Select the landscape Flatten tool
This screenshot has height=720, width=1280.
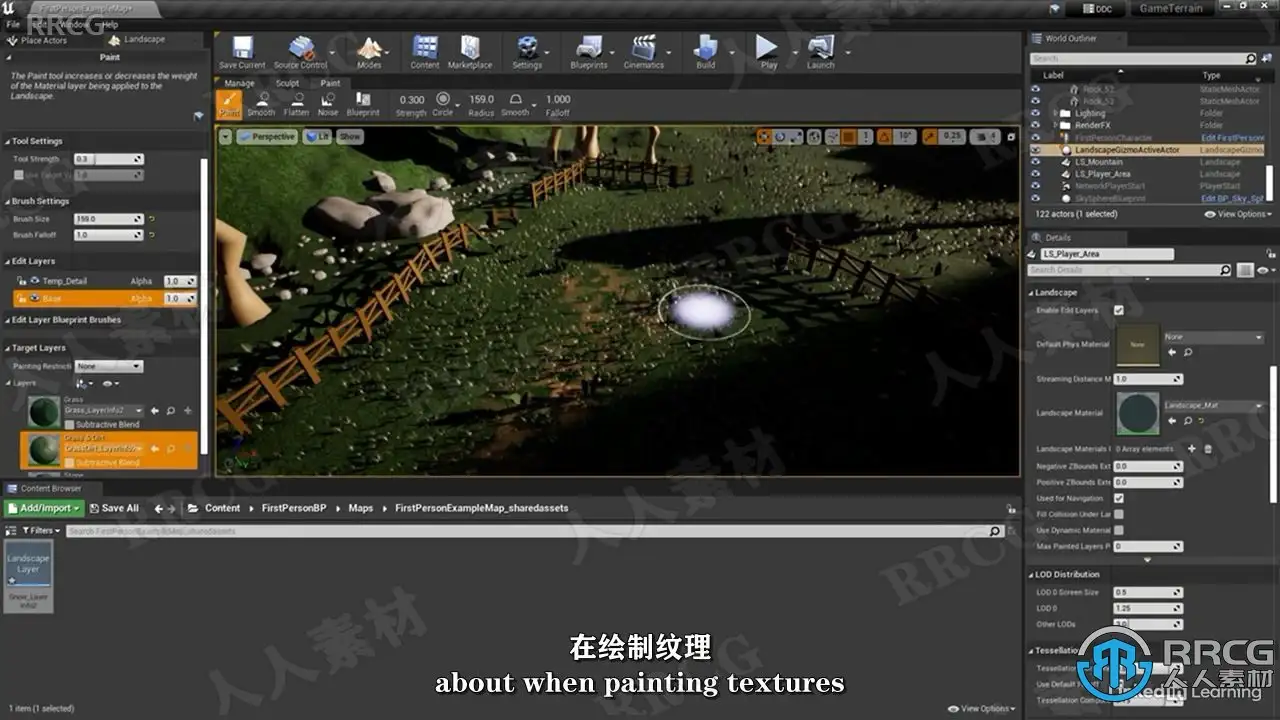click(x=296, y=104)
